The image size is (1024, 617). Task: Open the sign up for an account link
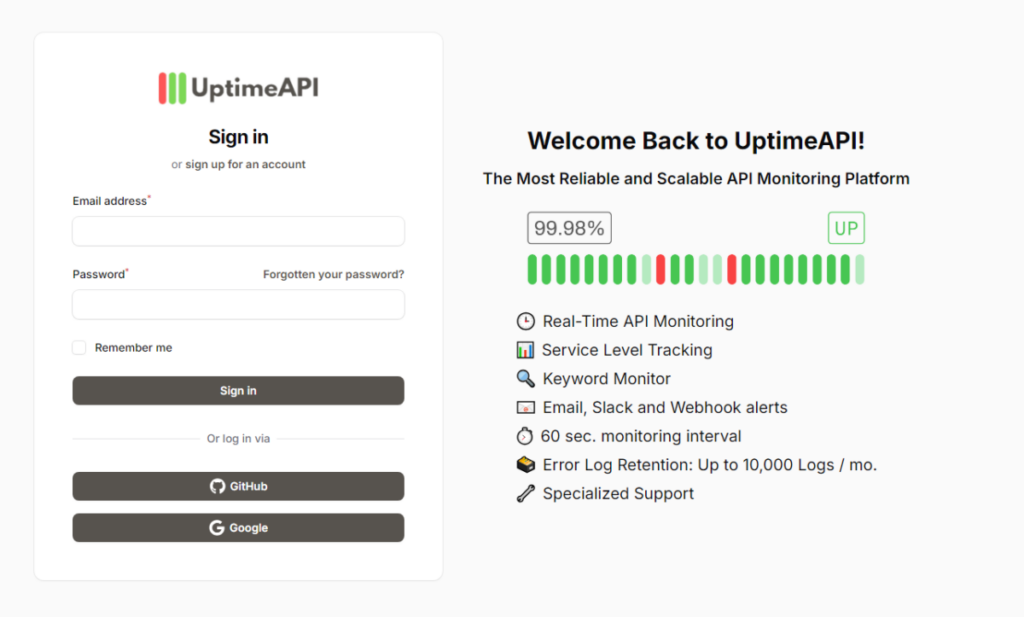tap(245, 164)
